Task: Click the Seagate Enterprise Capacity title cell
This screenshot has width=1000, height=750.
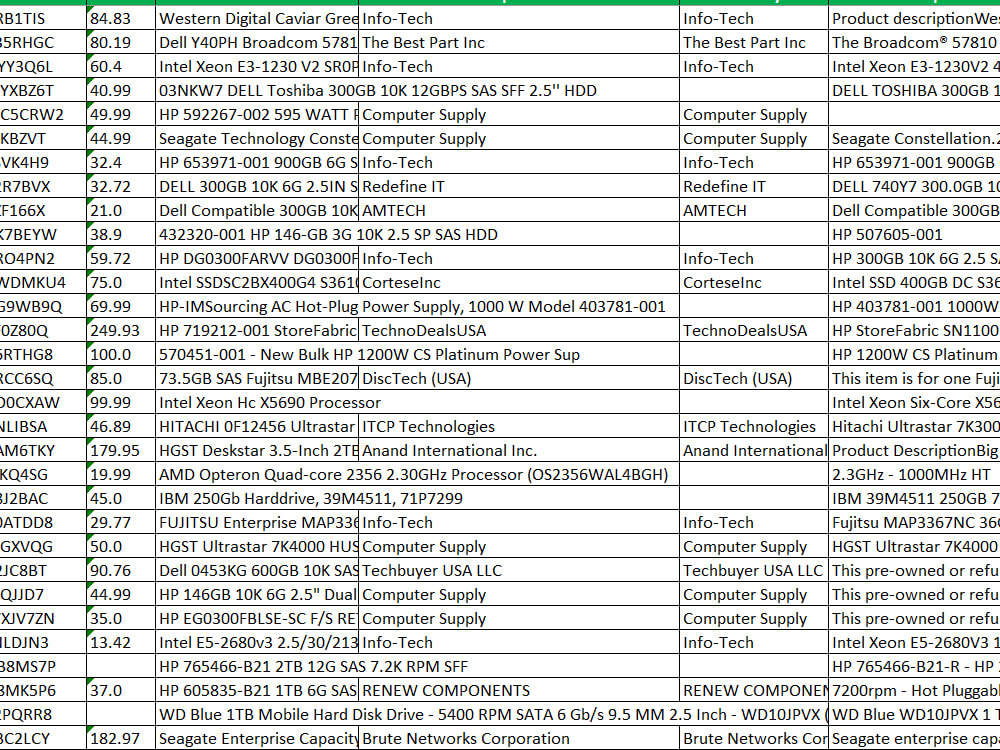Action: click(x=257, y=739)
